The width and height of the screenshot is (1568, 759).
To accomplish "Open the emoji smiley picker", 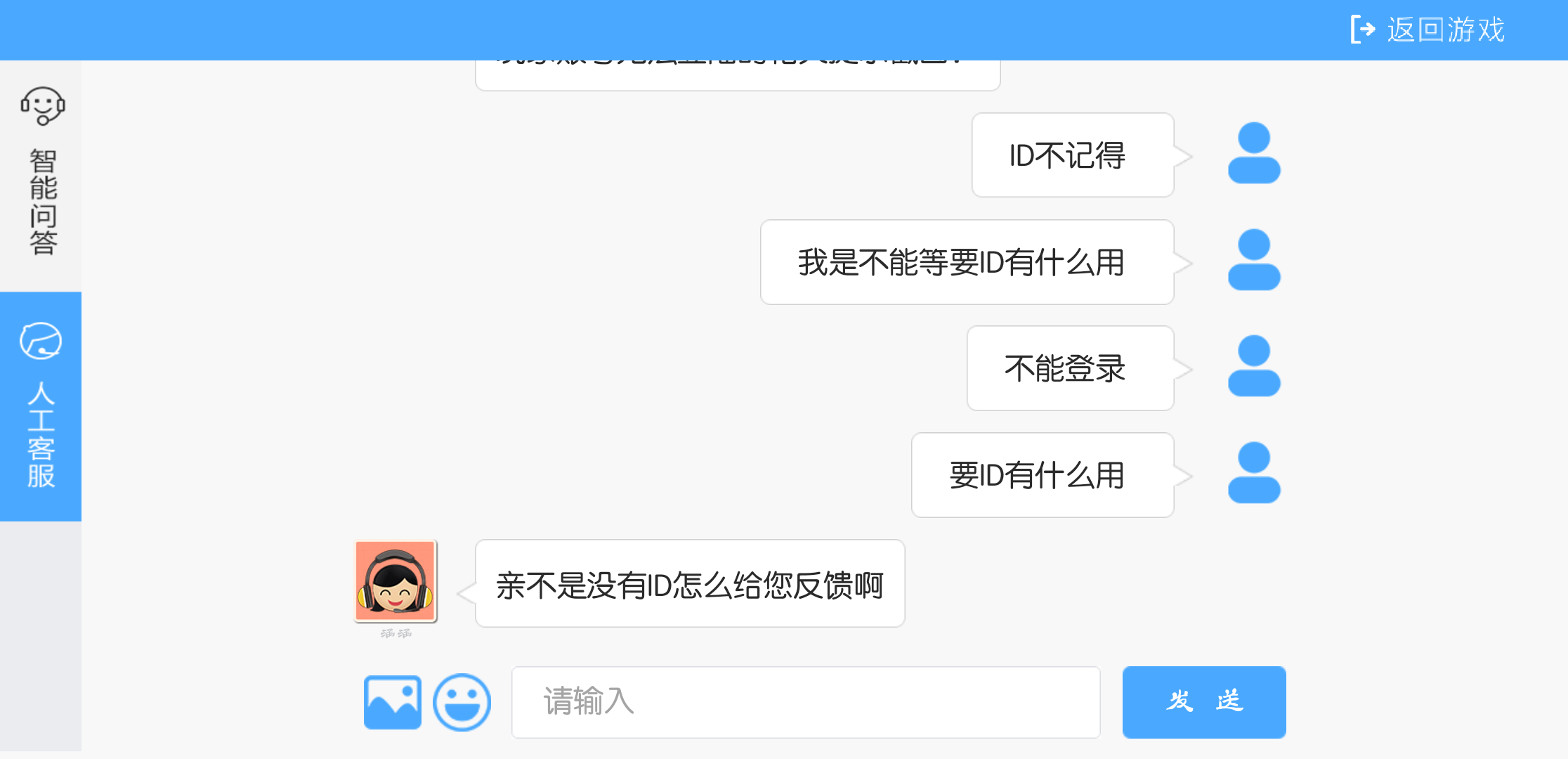I will coord(462,702).
